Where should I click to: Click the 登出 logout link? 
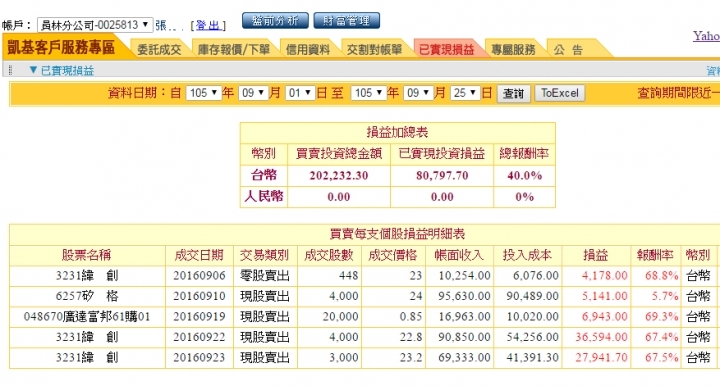click(x=208, y=25)
